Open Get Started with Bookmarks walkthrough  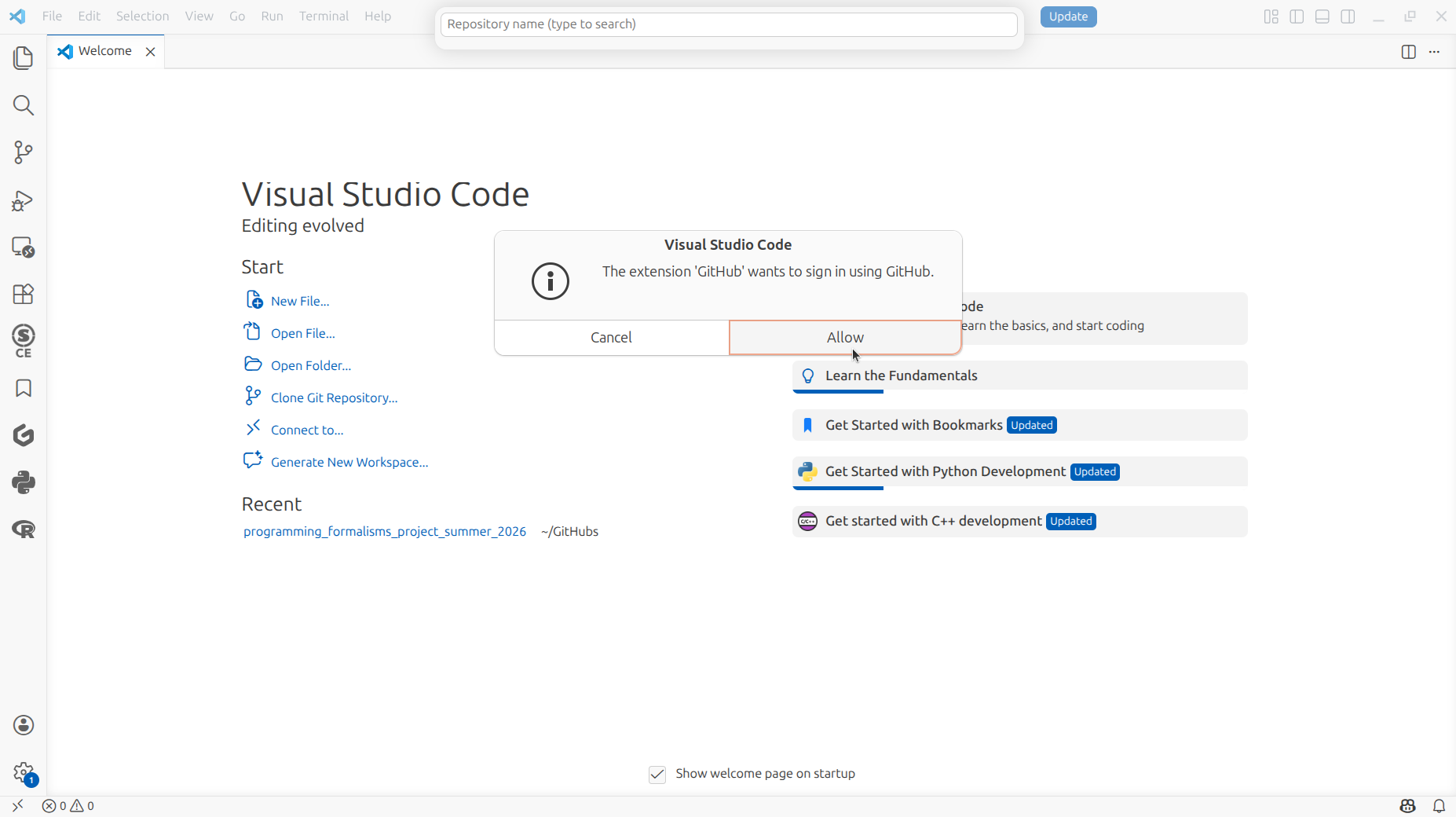tap(1019, 425)
